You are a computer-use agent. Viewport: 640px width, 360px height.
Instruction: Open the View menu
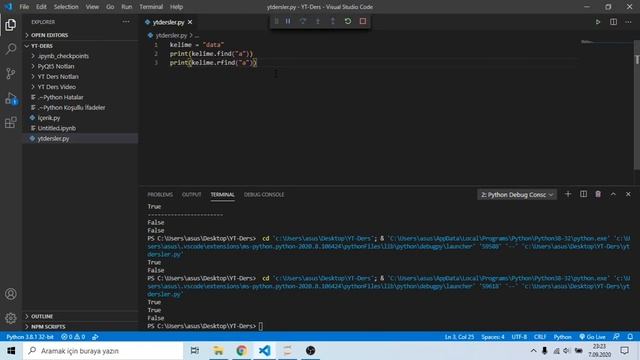[92, 7]
